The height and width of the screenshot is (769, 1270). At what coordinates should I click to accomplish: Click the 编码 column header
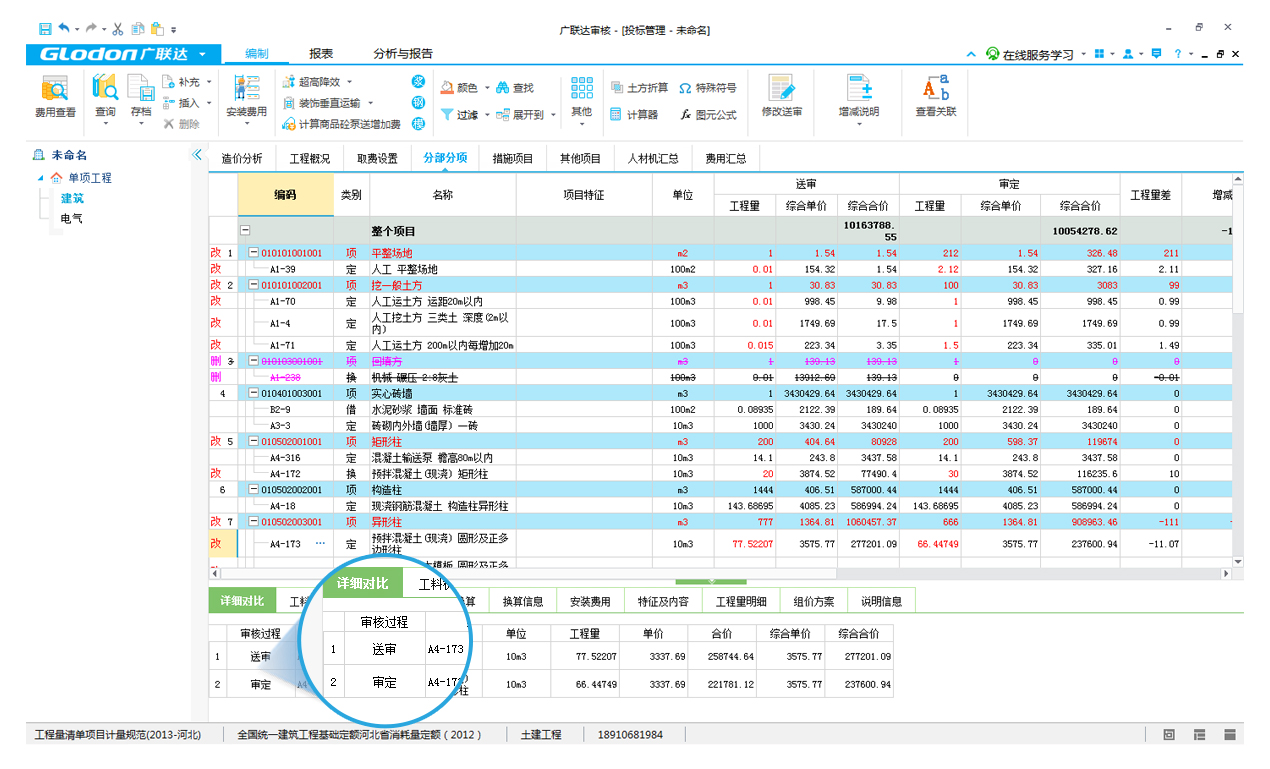pyautogui.click(x=286, y=194)
